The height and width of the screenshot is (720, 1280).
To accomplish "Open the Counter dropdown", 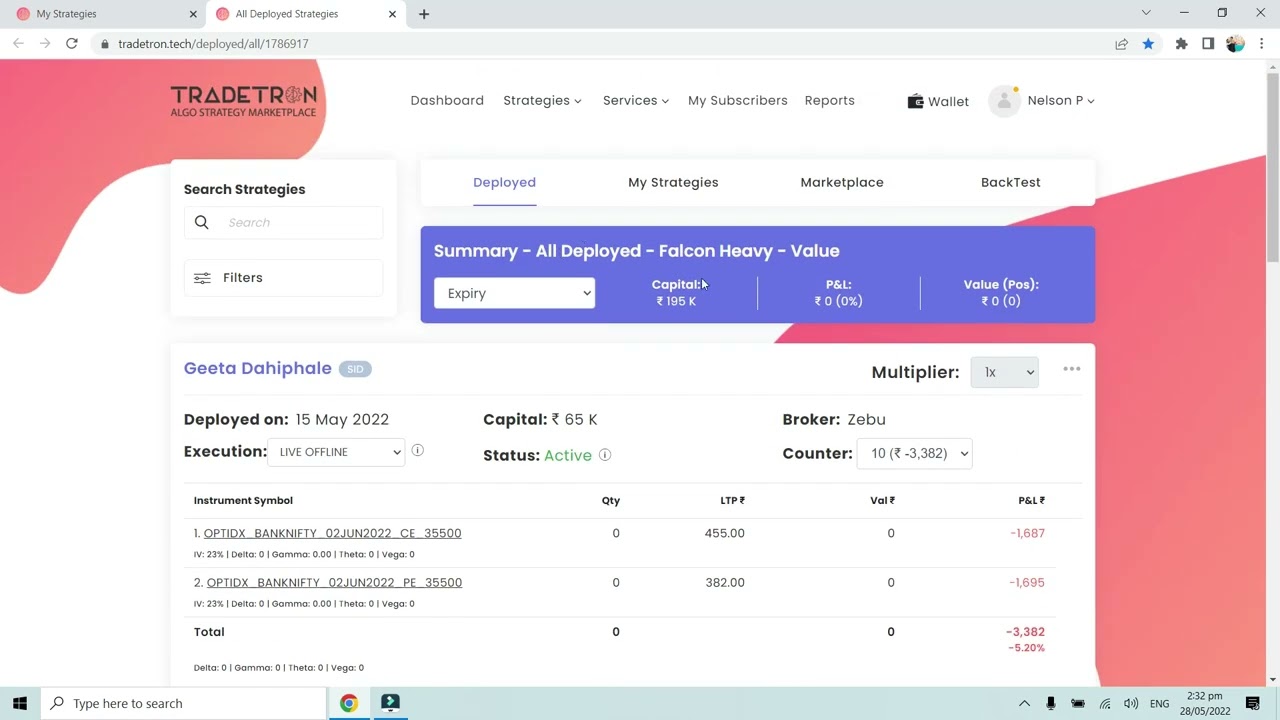I will click(x=914, y=453).
